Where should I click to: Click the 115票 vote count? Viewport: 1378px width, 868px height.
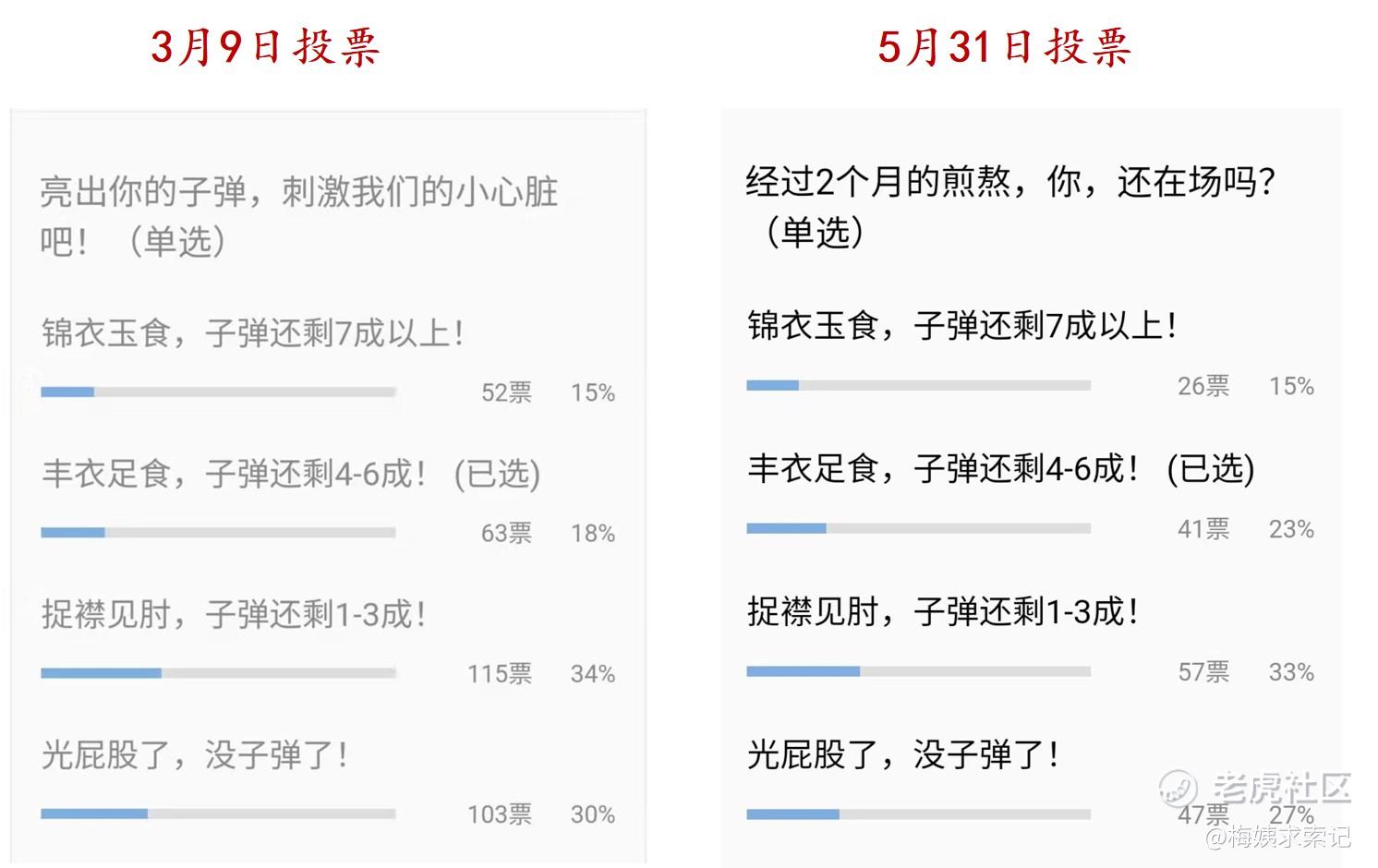pos(499,674)
